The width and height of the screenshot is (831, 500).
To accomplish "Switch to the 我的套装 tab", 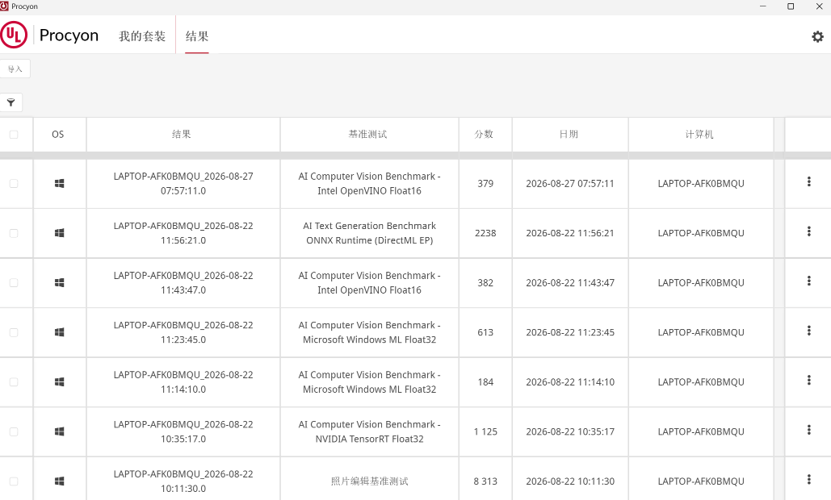I will [142, 36].
